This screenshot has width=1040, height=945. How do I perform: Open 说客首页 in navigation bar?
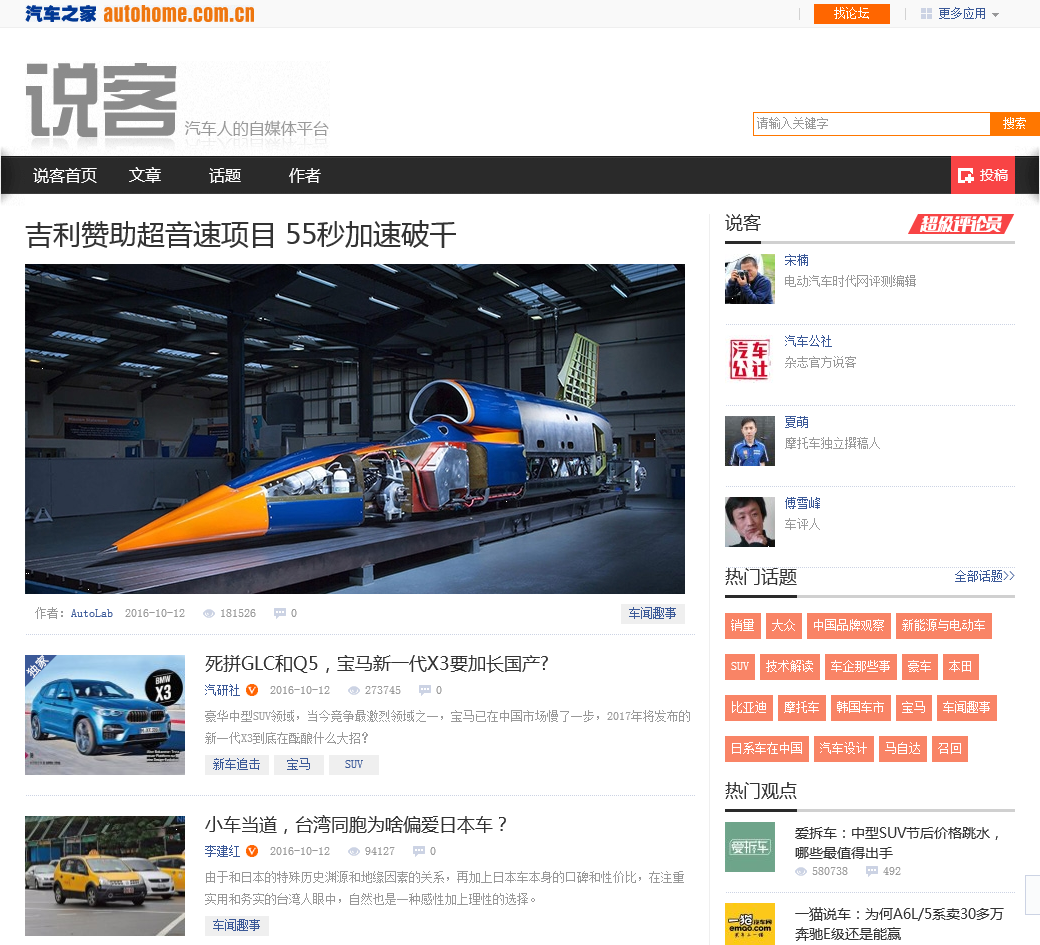(65, 176)
